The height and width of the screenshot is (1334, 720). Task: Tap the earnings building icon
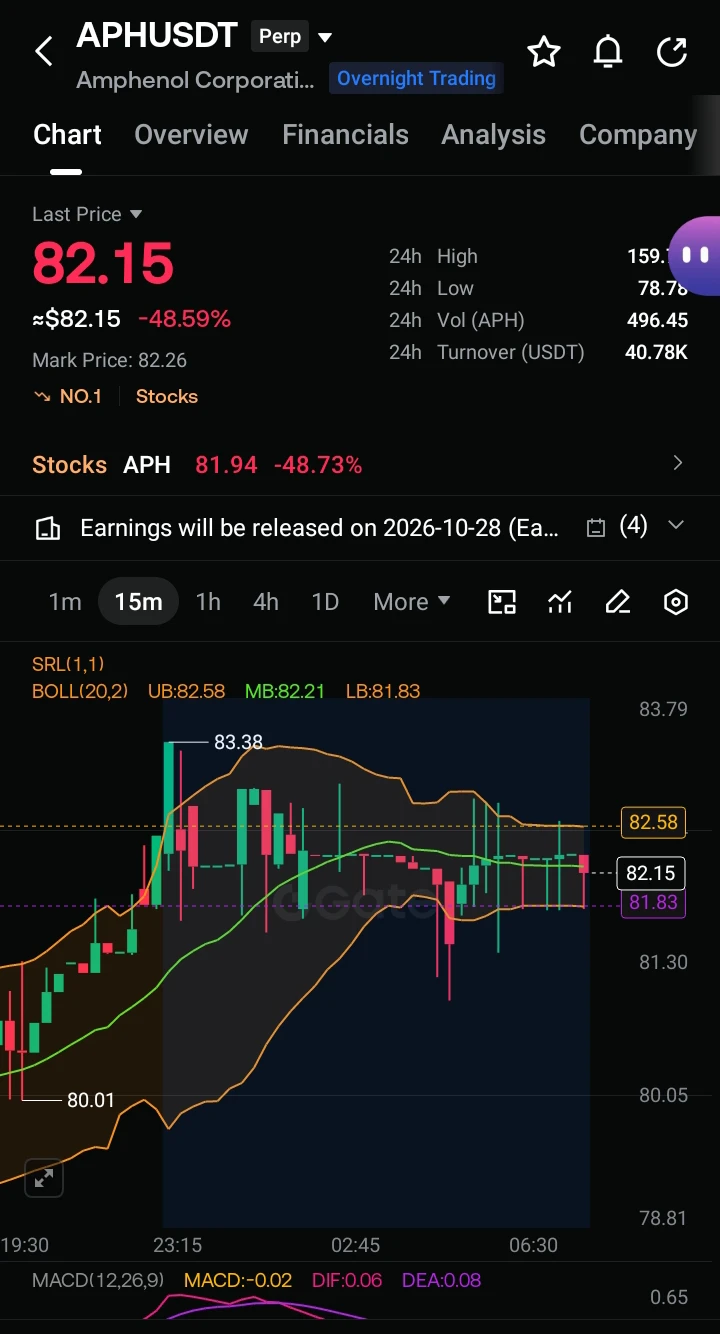47,528
